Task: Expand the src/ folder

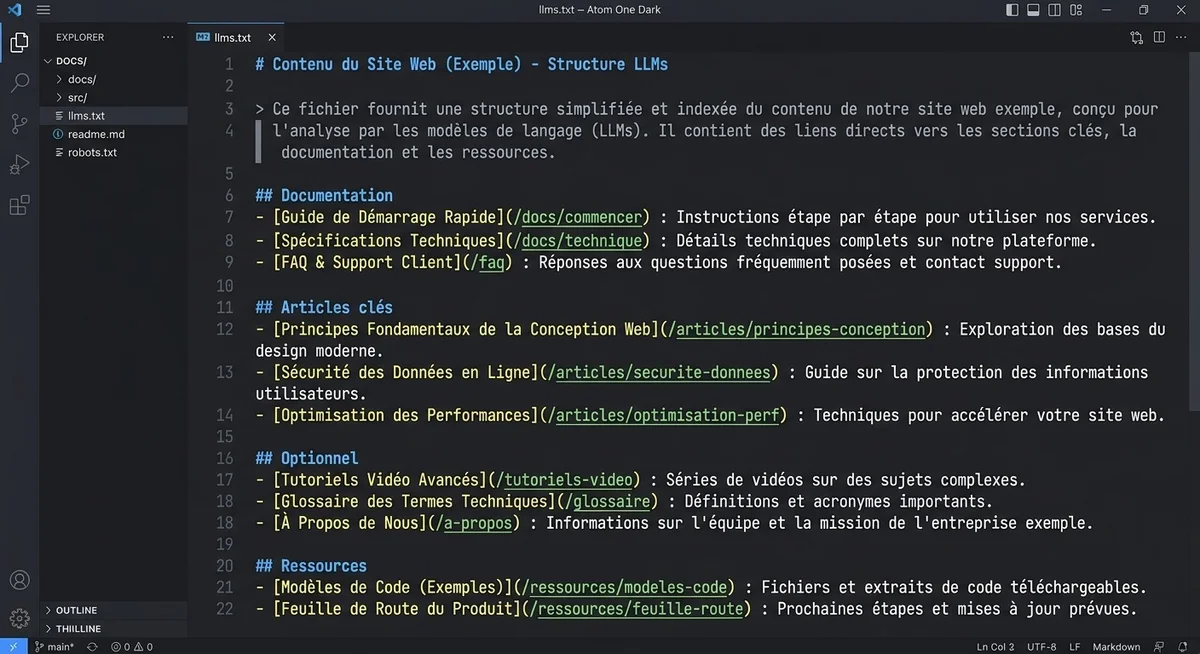Action: (x=113, y=97)
